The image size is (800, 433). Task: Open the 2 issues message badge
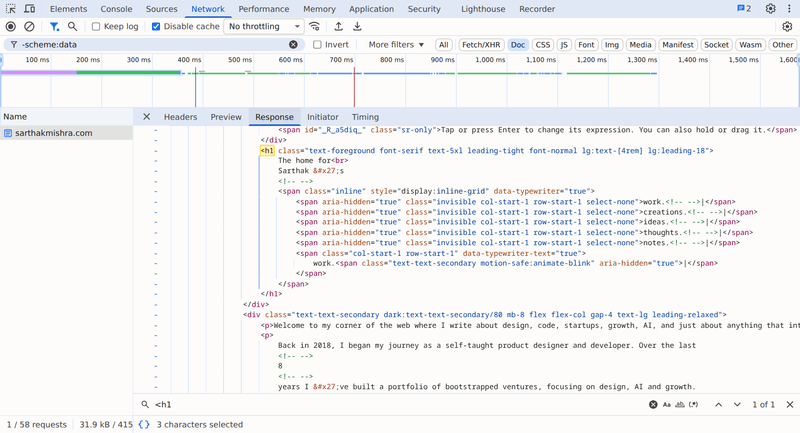744,9
